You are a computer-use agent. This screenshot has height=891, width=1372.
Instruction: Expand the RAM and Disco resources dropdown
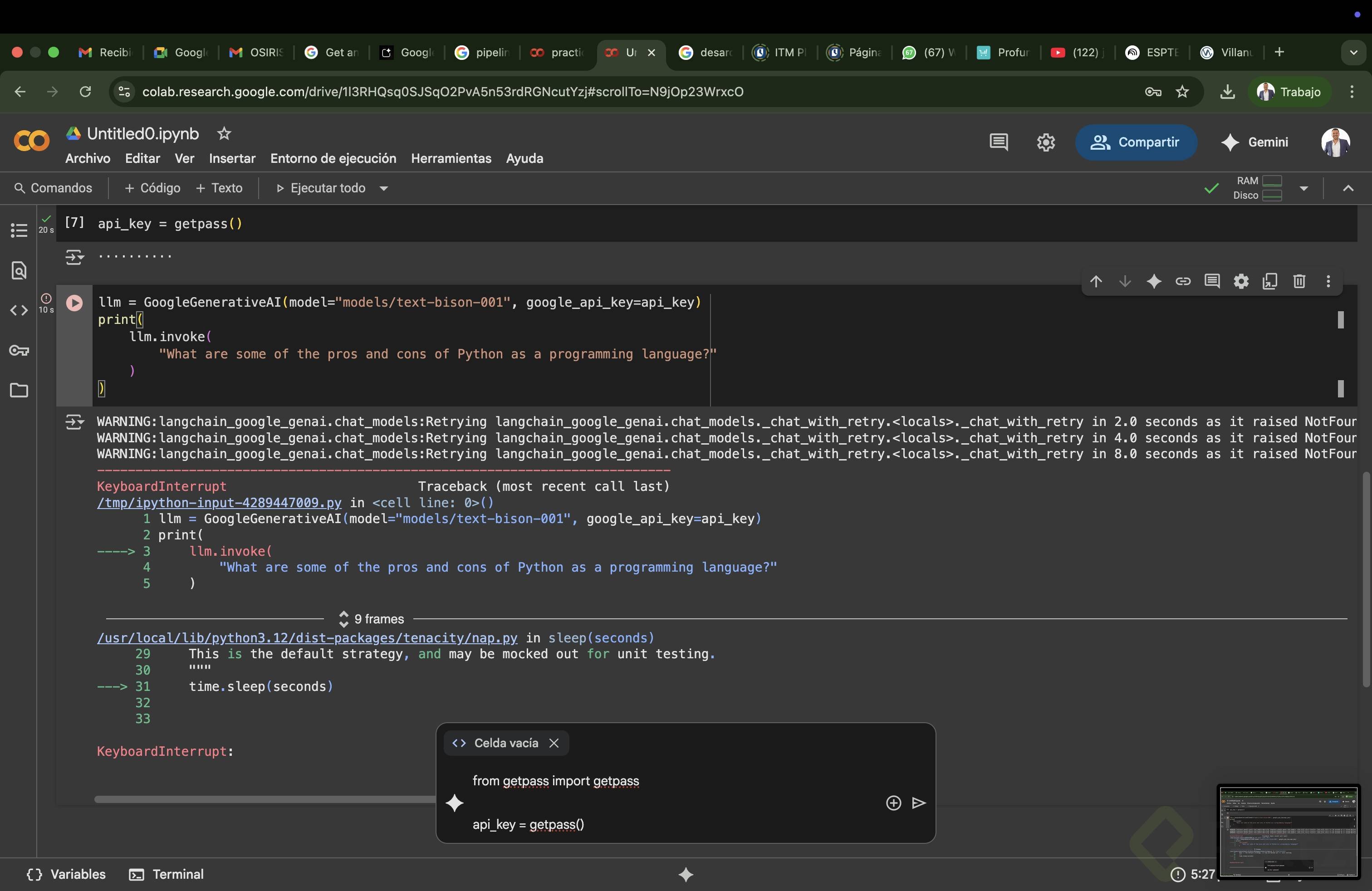[1304, 188]
